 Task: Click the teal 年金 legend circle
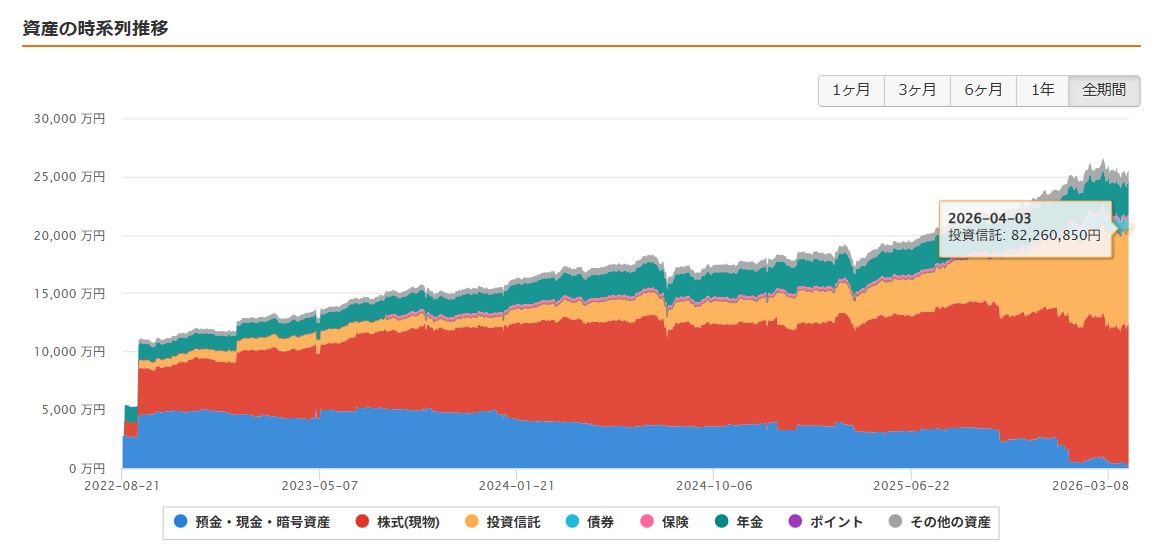[722, 522]
